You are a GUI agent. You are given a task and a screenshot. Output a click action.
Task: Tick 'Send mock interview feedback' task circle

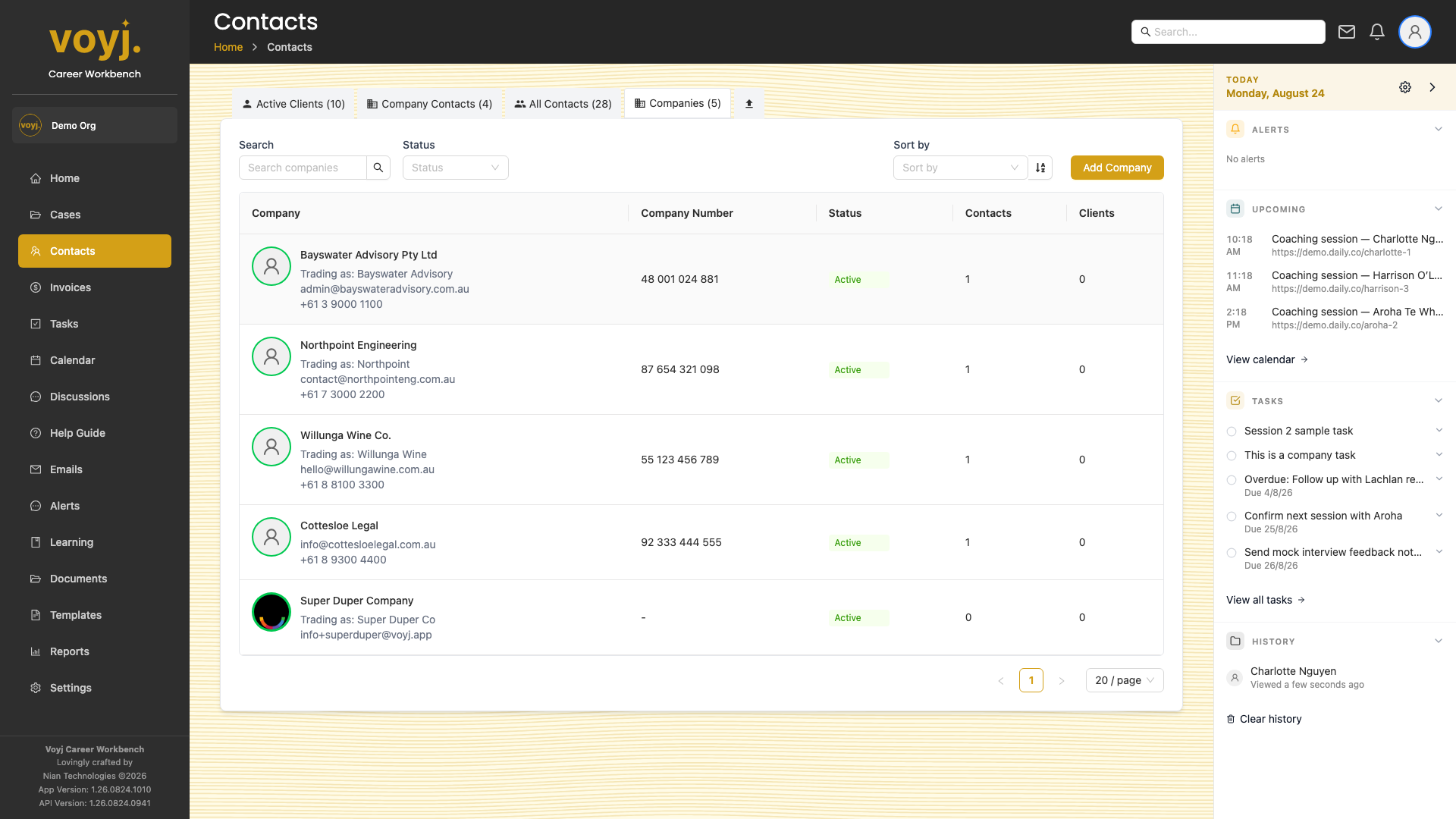click(1232, 553)
